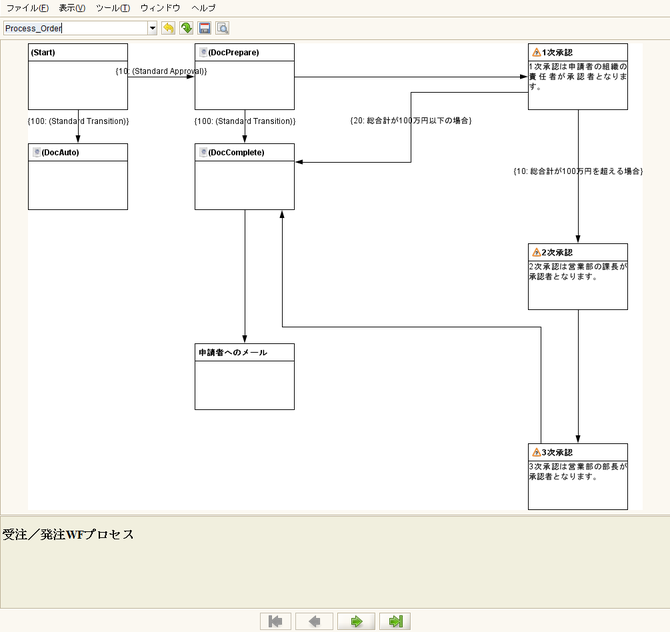Select the (DocAuto) node title

coord(60,153)
